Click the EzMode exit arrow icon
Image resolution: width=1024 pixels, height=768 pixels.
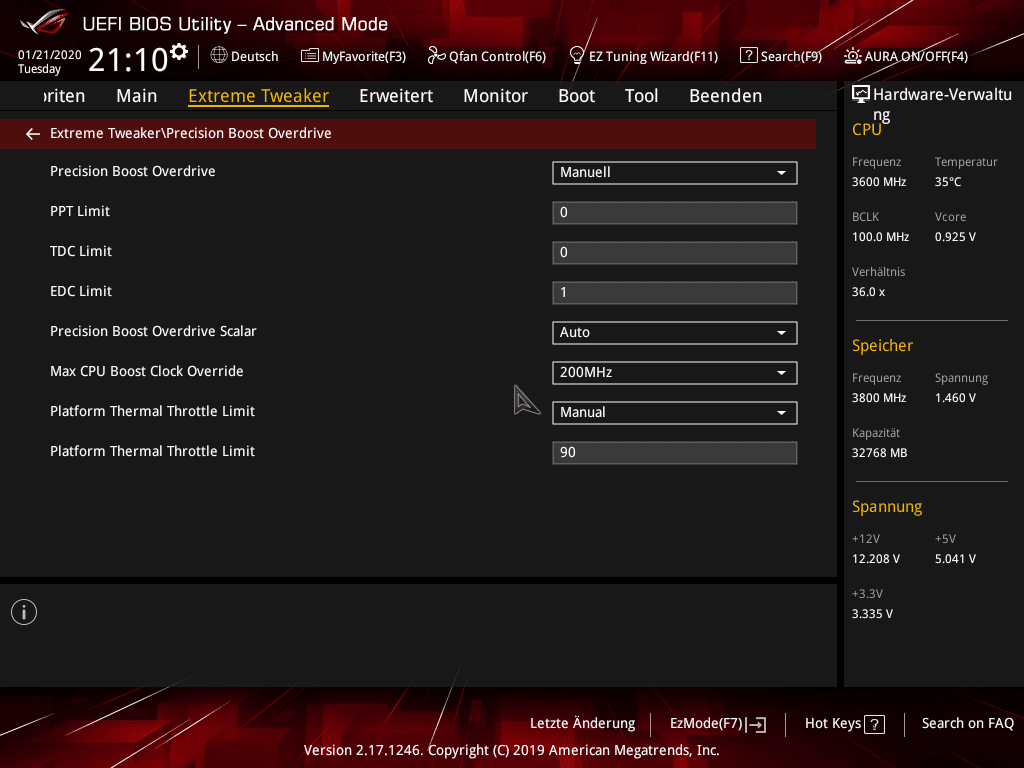pos(756,724)
